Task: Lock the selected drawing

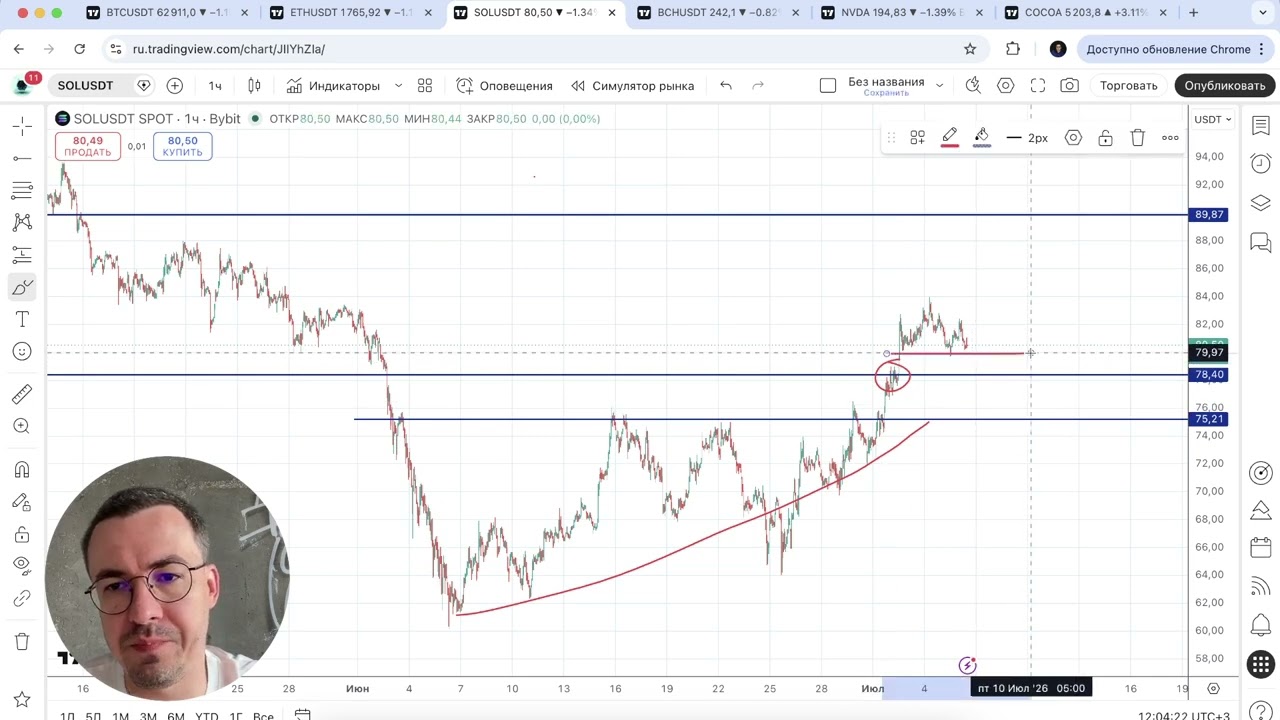Action: (1105, 138)
